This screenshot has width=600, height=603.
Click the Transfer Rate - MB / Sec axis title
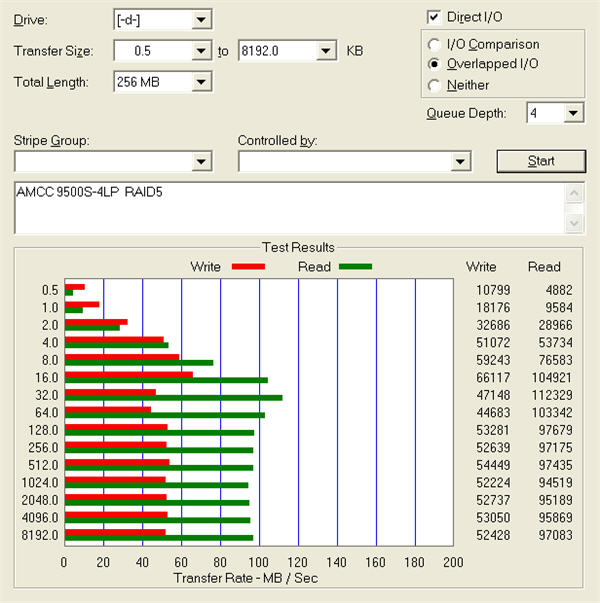coord(246,578)
